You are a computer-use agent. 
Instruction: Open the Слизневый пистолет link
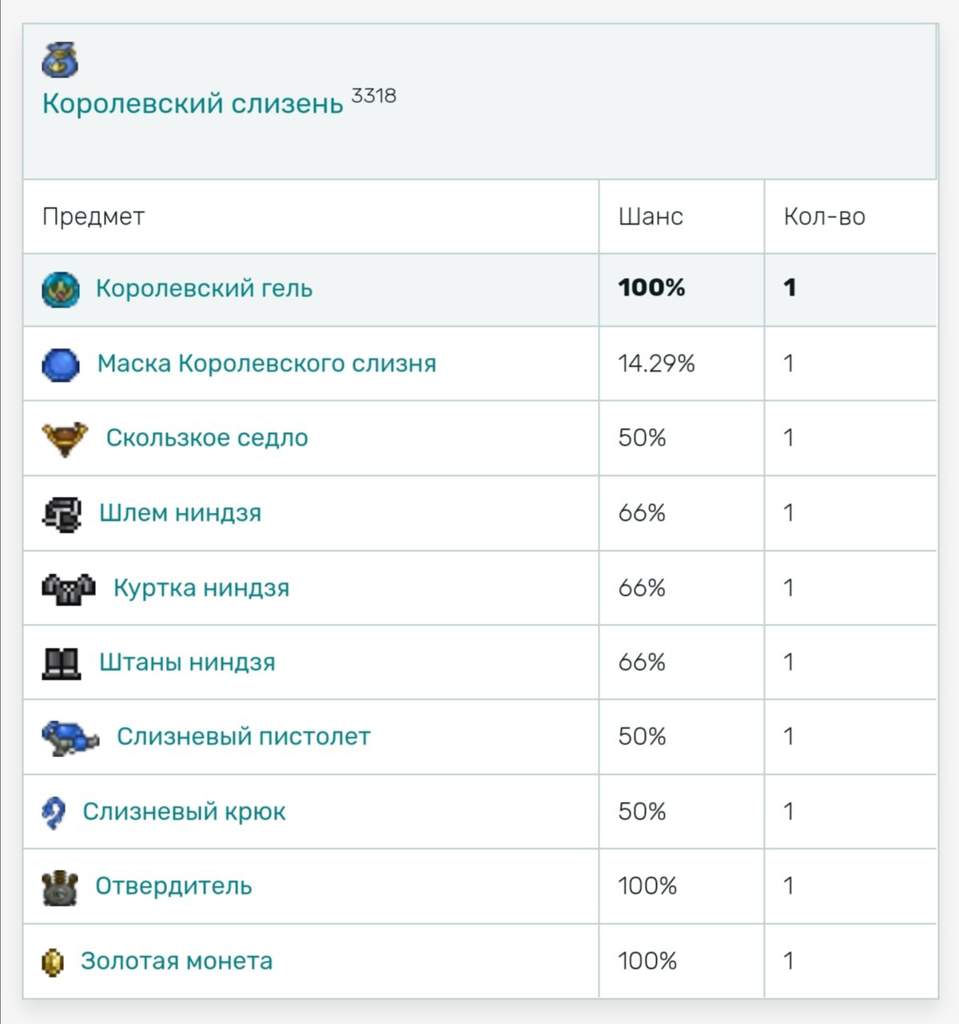click(244, 737)
